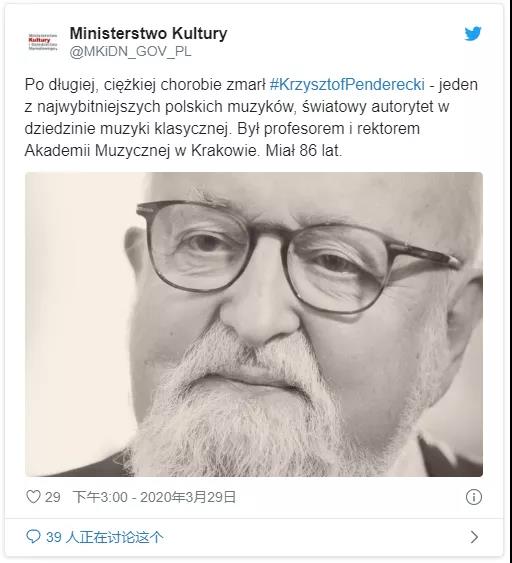Image resolution: width=512 pixels, height=563 pixels.
Task: Expand conversation with right chevron arrow
Action: [474, 537]
